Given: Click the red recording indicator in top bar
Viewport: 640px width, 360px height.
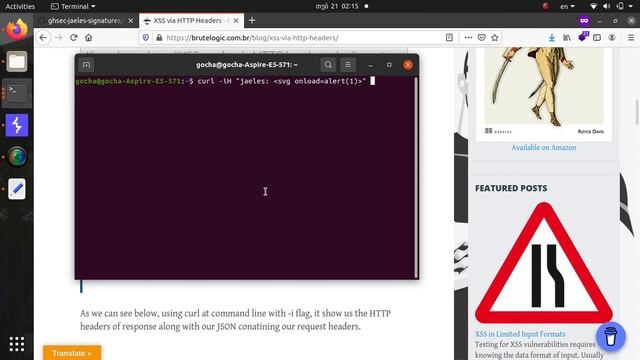Looking at the screenshot, I should point(545,6).
